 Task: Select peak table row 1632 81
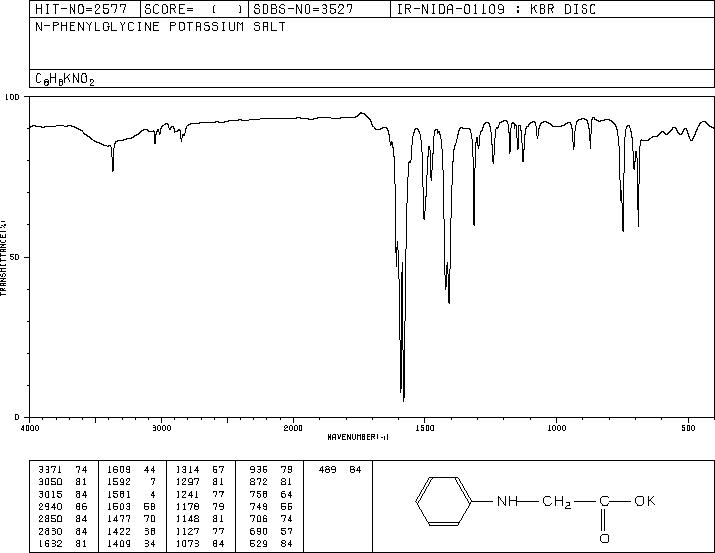62,544
